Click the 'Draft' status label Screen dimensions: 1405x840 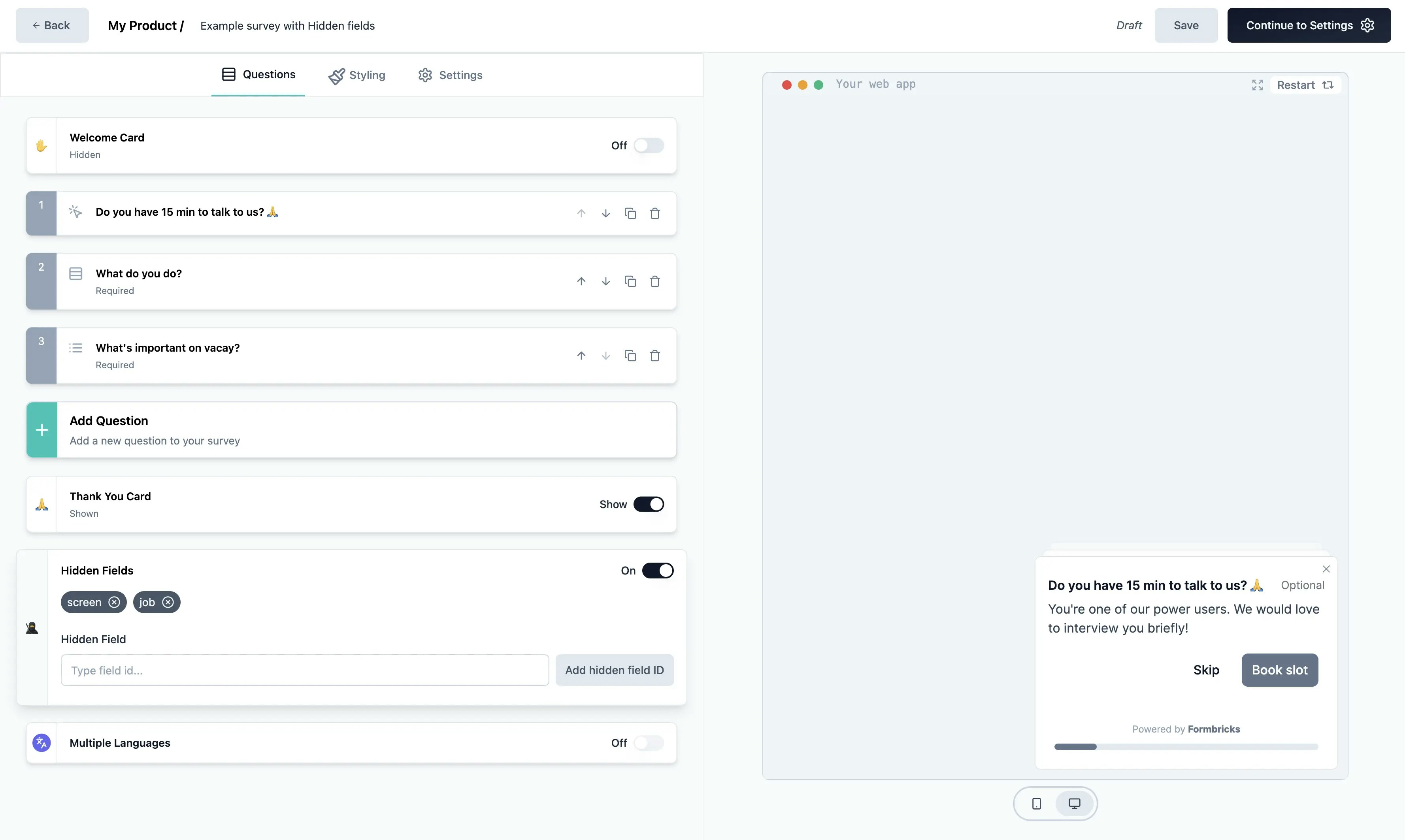[x=1129, y=25]
